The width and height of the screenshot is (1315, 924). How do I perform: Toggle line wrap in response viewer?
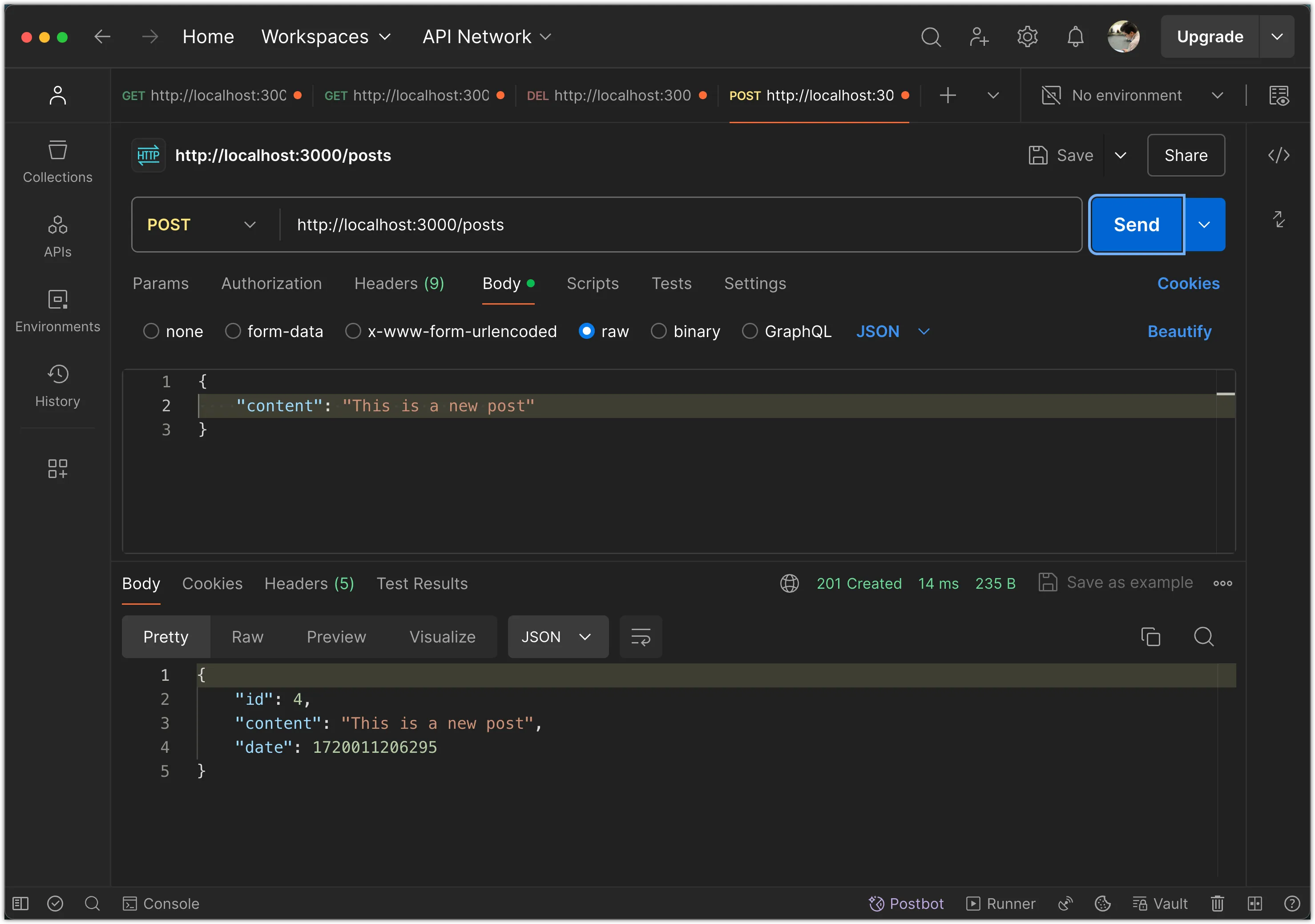click(640, 637)
